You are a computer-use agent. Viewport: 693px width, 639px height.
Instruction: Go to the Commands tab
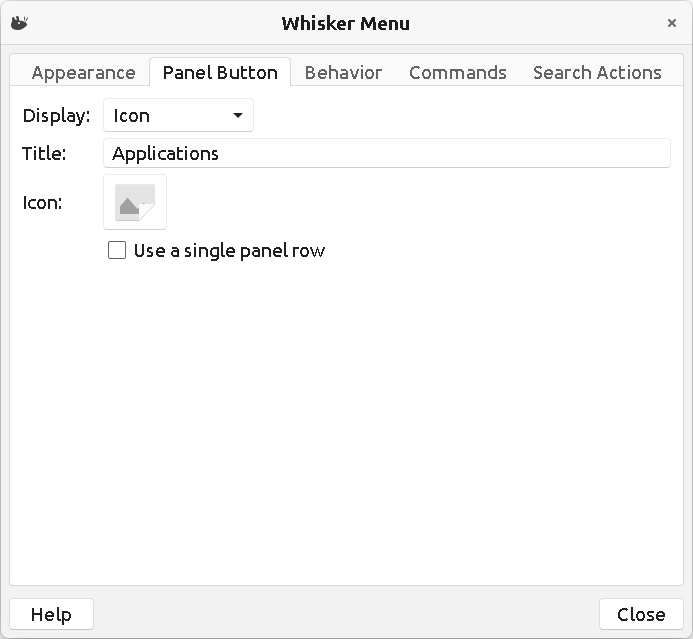tap(457, 72)
